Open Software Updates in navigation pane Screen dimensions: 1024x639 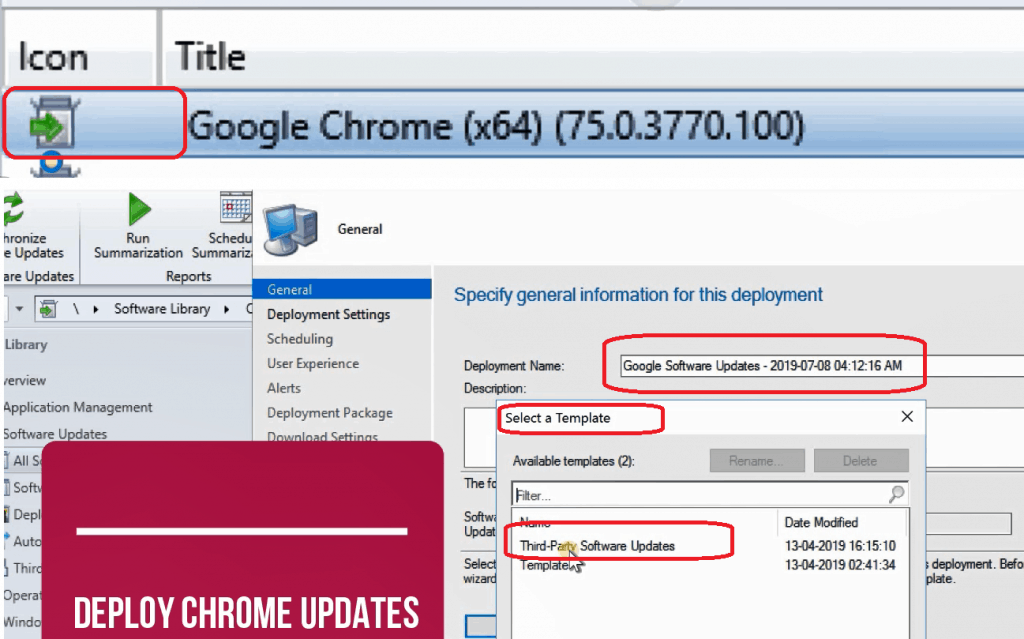click(x=55, y=434)
